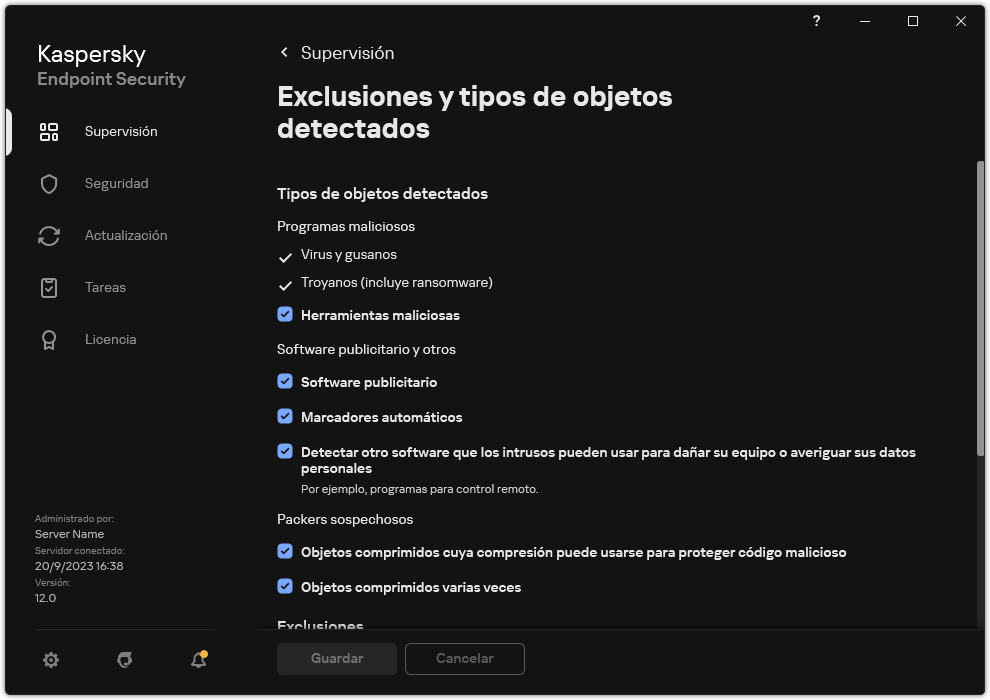Cancel changes with the Cancelar button
The width and height of the screenshot is (990, 700).
(464, 658)
